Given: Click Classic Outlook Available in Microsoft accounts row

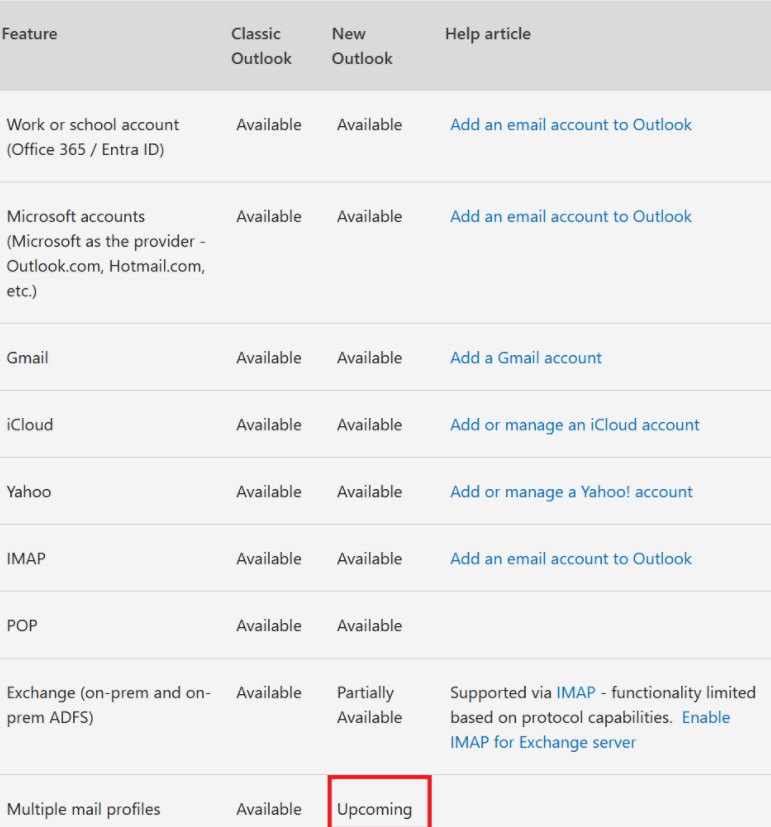Looking at the screenshot, I should click(268, 216).
